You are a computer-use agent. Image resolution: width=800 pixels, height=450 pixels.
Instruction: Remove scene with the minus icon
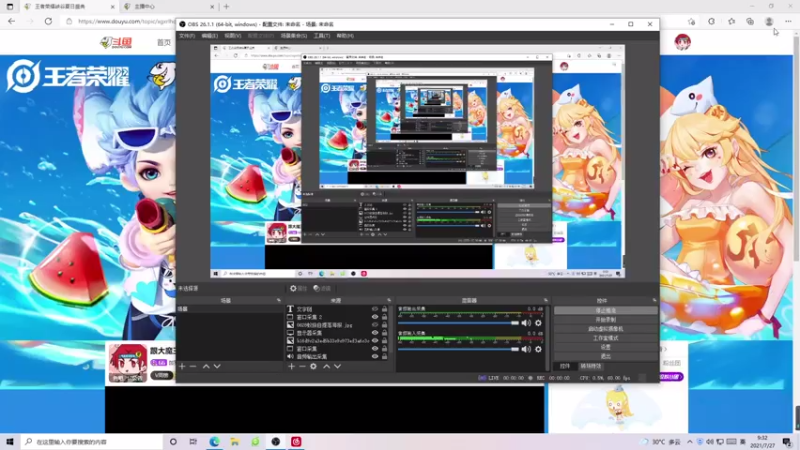click(193, 366)
